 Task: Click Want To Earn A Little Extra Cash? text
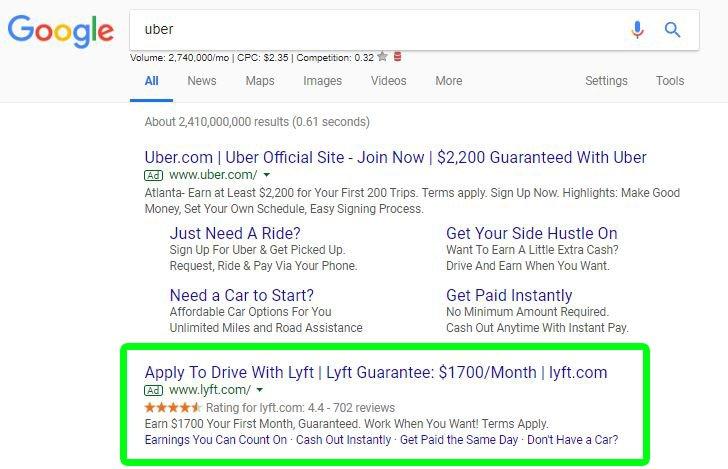pyautogui.click(x=532, y=250)
